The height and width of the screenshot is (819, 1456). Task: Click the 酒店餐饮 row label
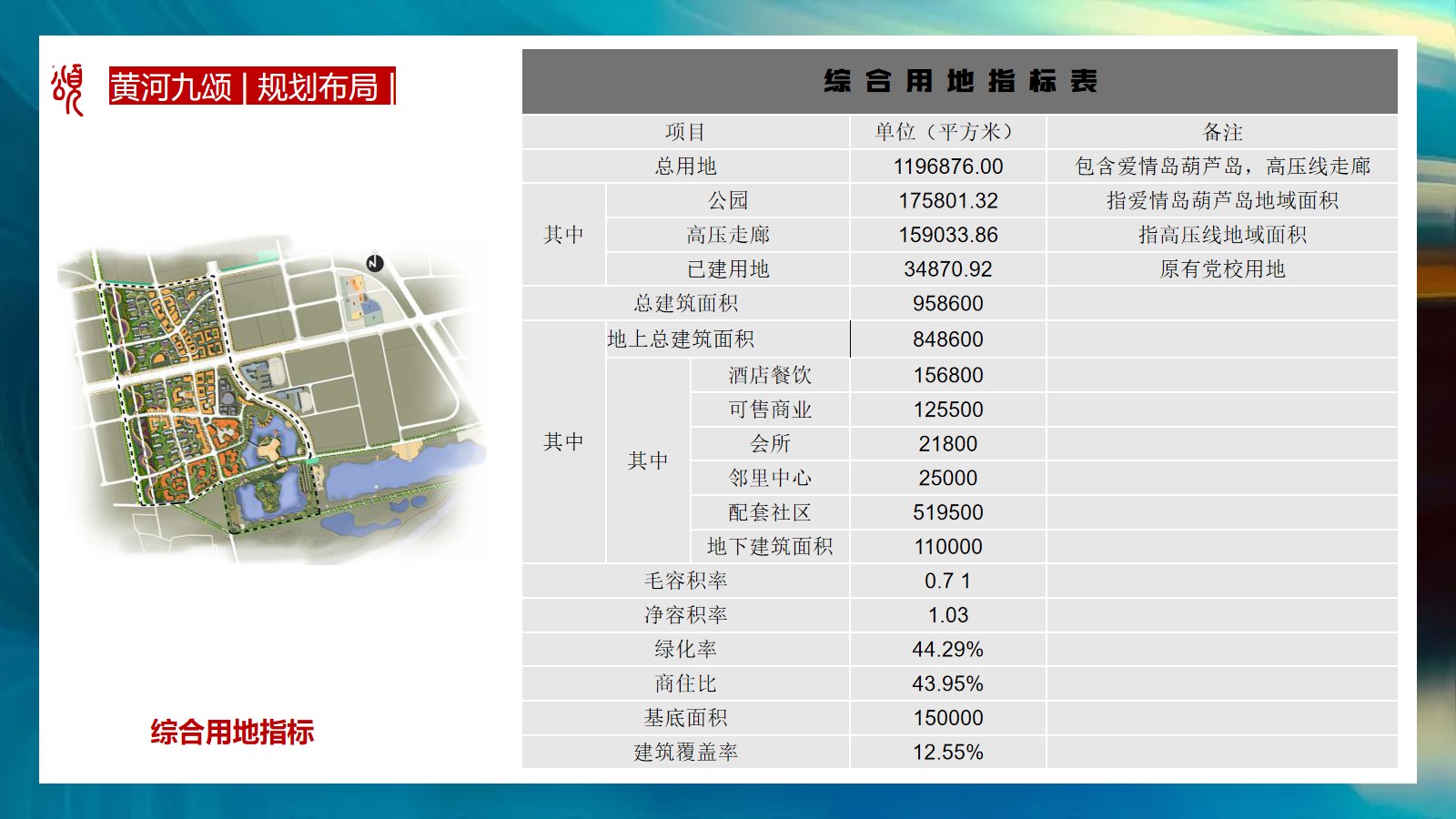click(770, 375)
